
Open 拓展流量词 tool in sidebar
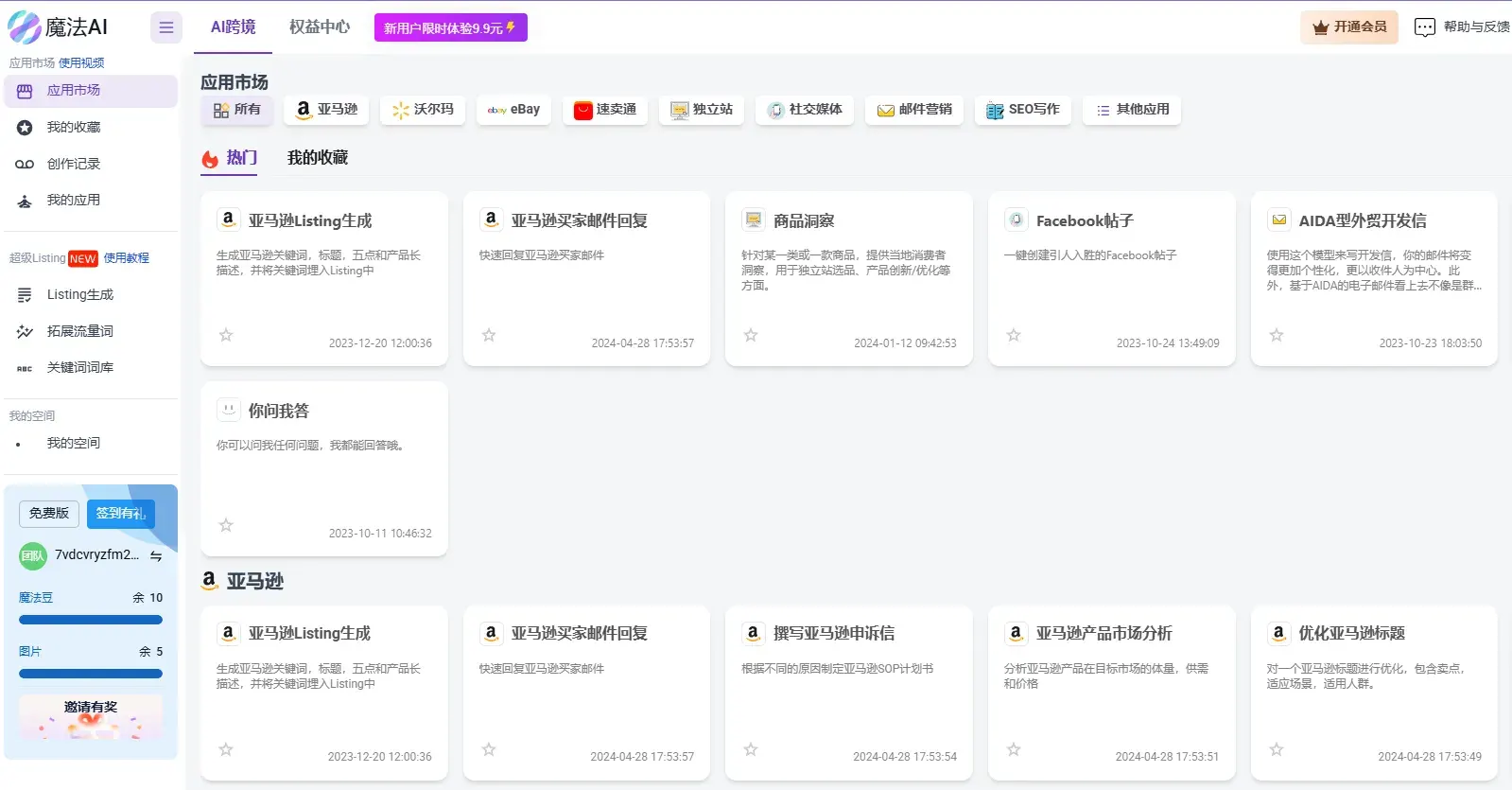[x=80, y=331]
